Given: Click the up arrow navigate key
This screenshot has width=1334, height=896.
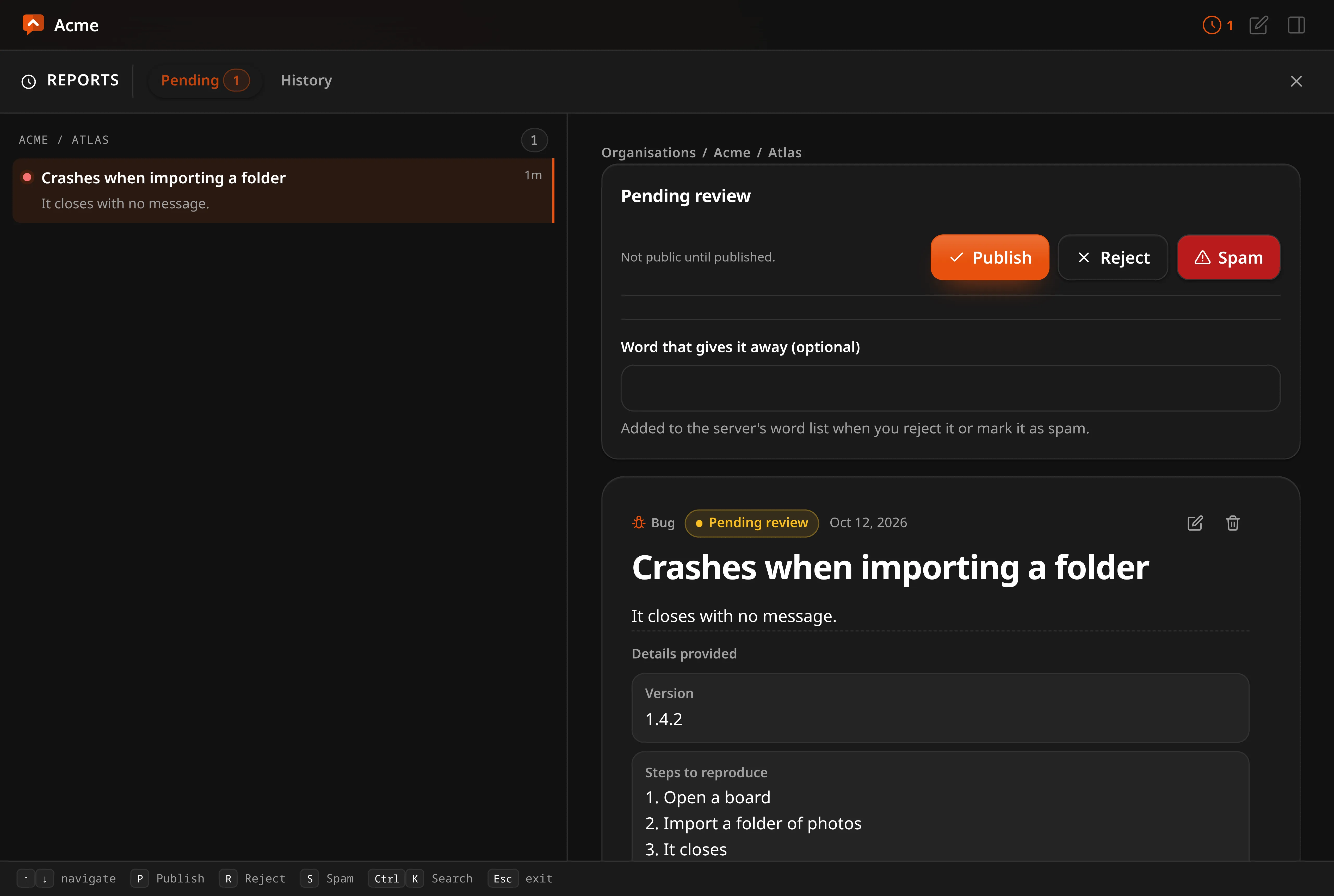Looking at the screenshot, I should (x=26, y=878).
